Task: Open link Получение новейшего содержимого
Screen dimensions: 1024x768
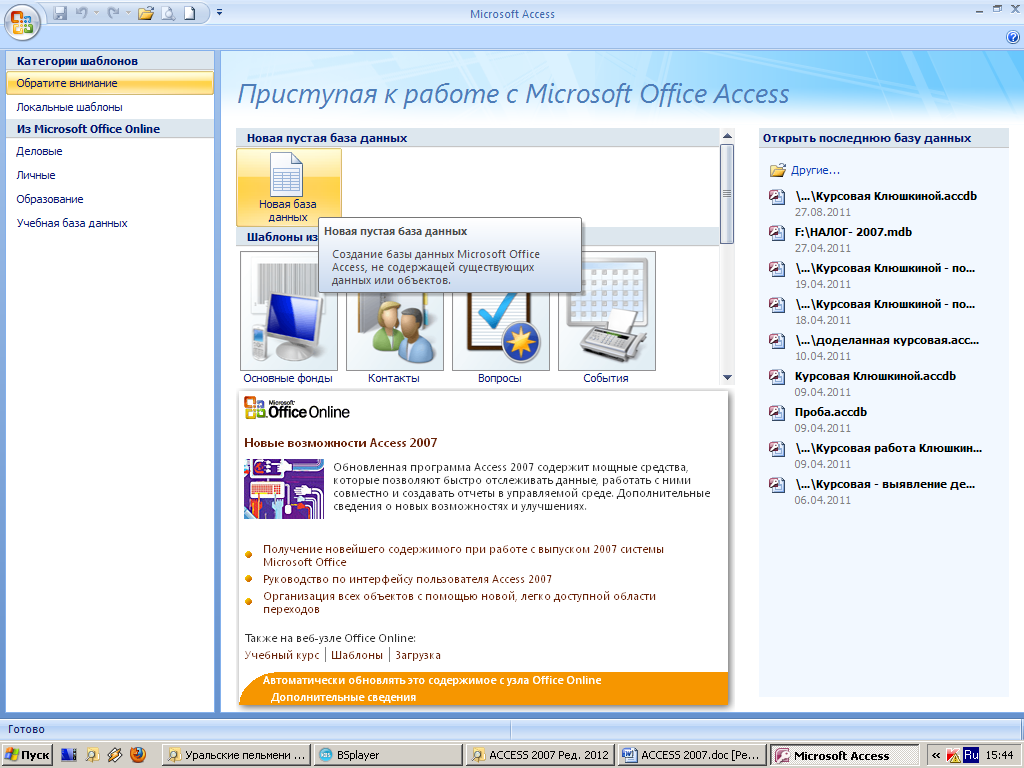Action: [463, 556]
